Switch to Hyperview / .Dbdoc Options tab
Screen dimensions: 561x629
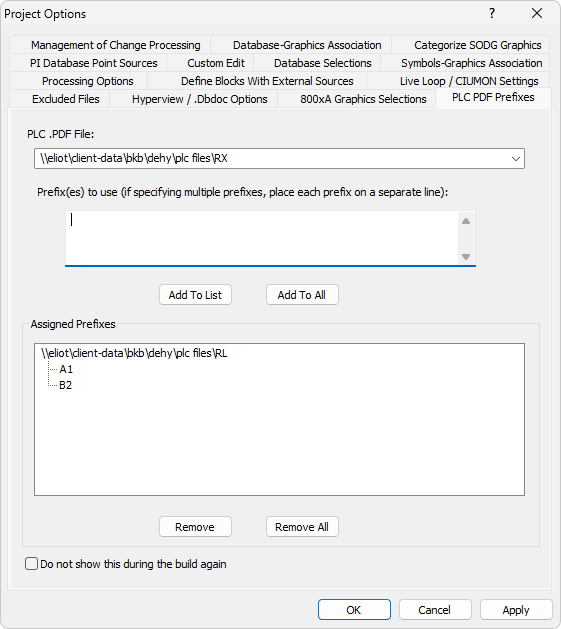193,99
